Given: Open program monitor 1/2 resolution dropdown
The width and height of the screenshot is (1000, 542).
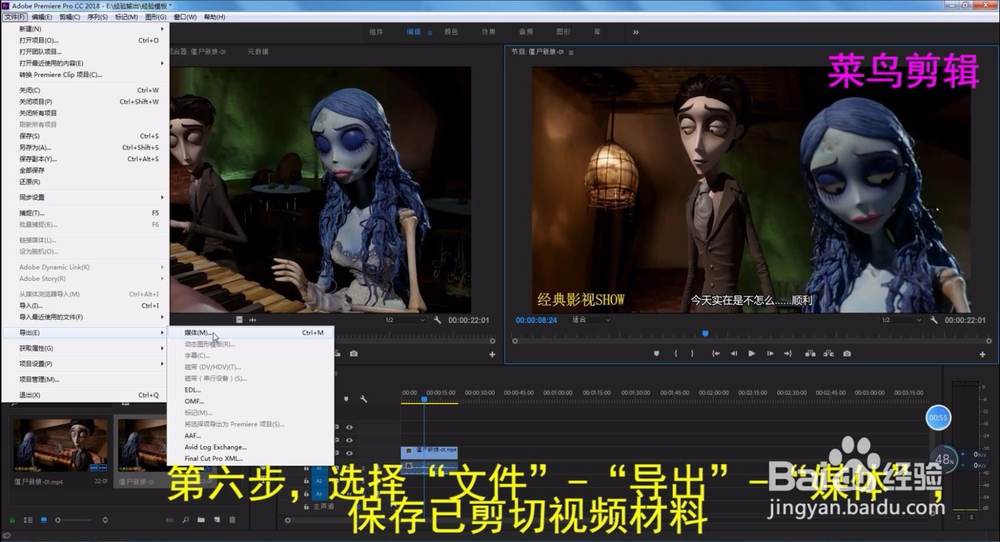Looking at the screenshot, I should [x=901, y=320].
